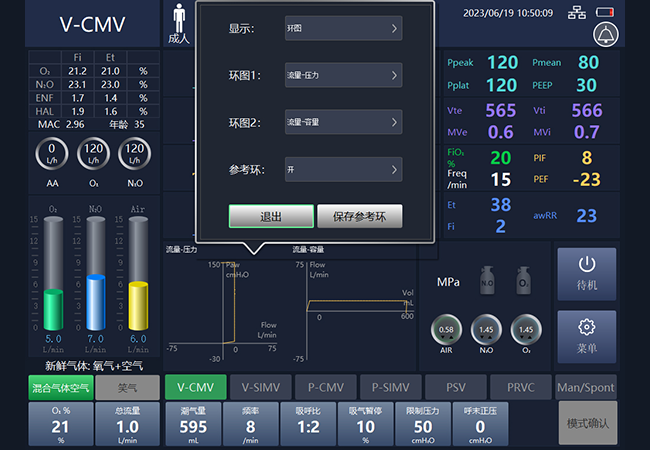Toggle the laughing gas (笑气) button
The width and height of the screenshot is (650, 450).
(127, 387)
